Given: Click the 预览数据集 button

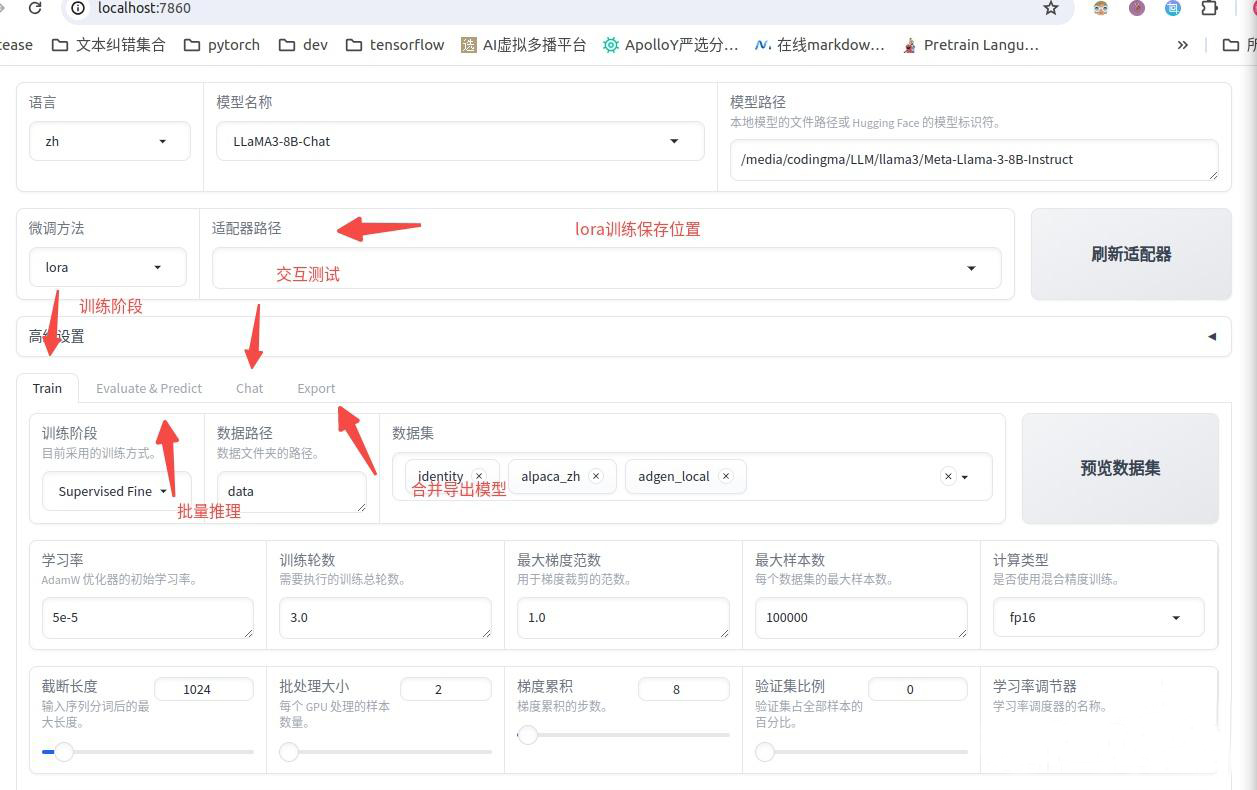Looking at the screenshot, I should tap(1119, 468).
